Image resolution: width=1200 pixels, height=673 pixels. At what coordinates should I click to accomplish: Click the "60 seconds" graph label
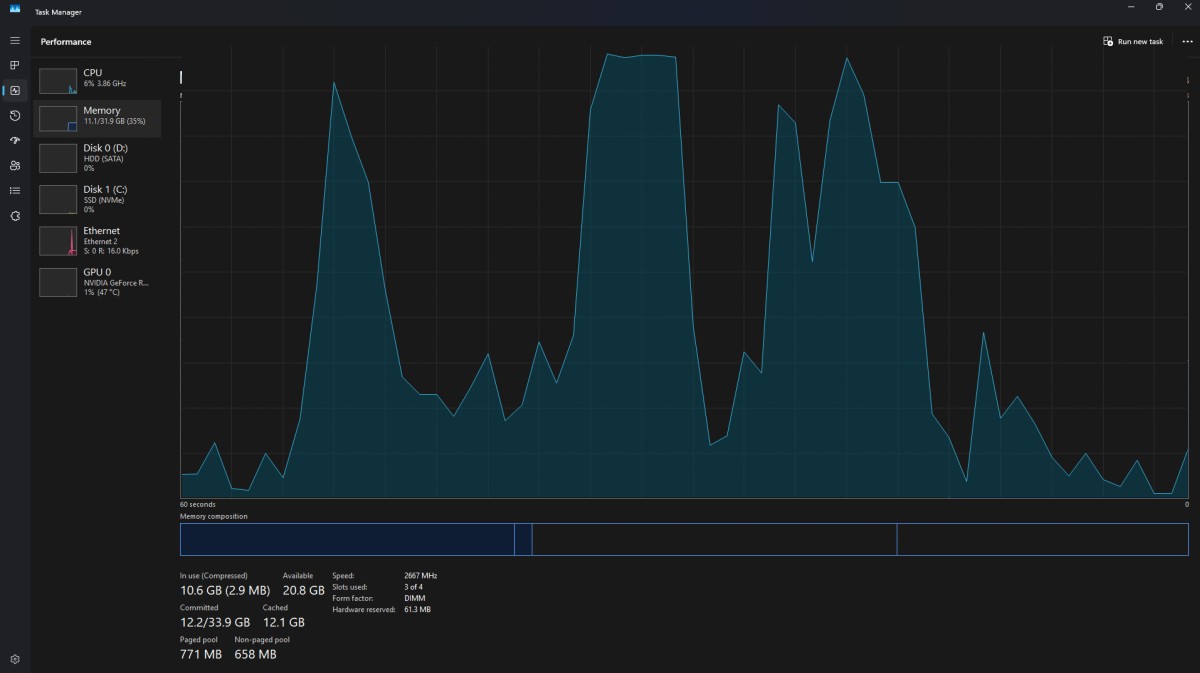tap(197, 504)
